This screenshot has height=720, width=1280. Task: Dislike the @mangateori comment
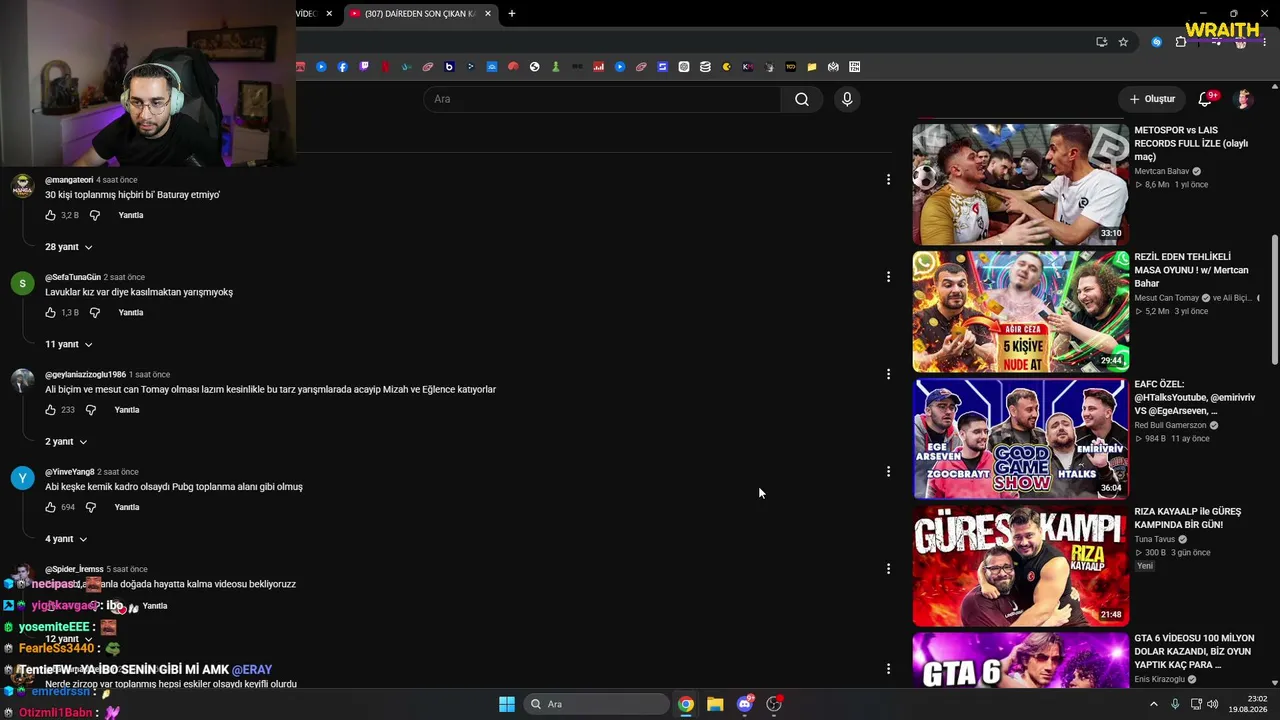click(95, 215)
